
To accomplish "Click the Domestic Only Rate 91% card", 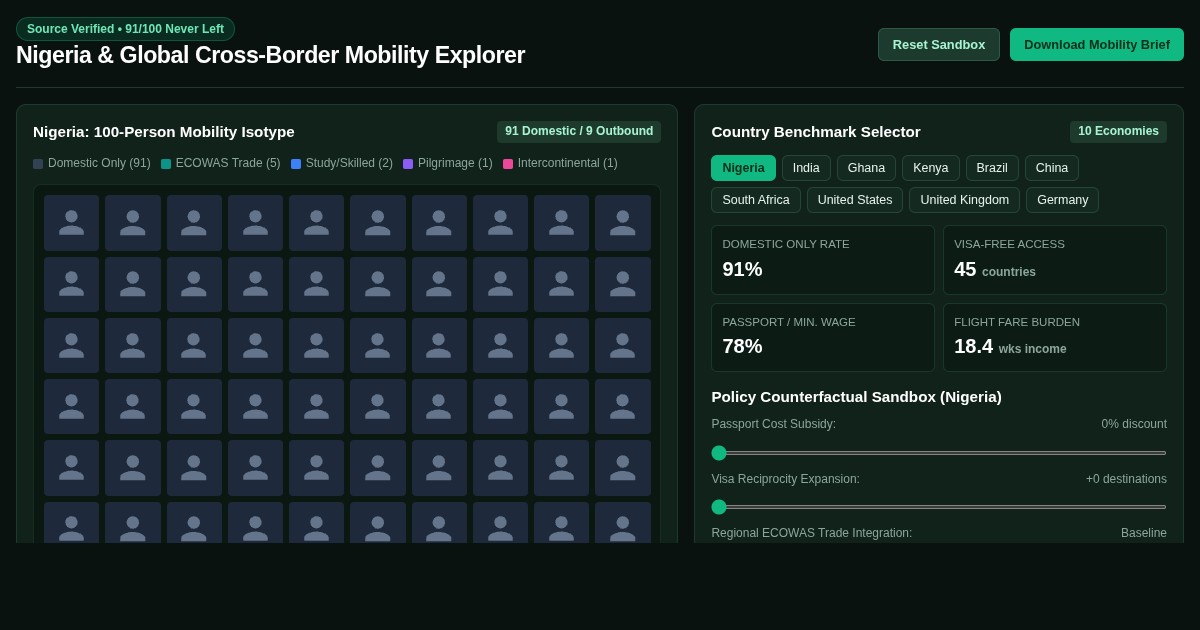I will [x=823, y=260].
